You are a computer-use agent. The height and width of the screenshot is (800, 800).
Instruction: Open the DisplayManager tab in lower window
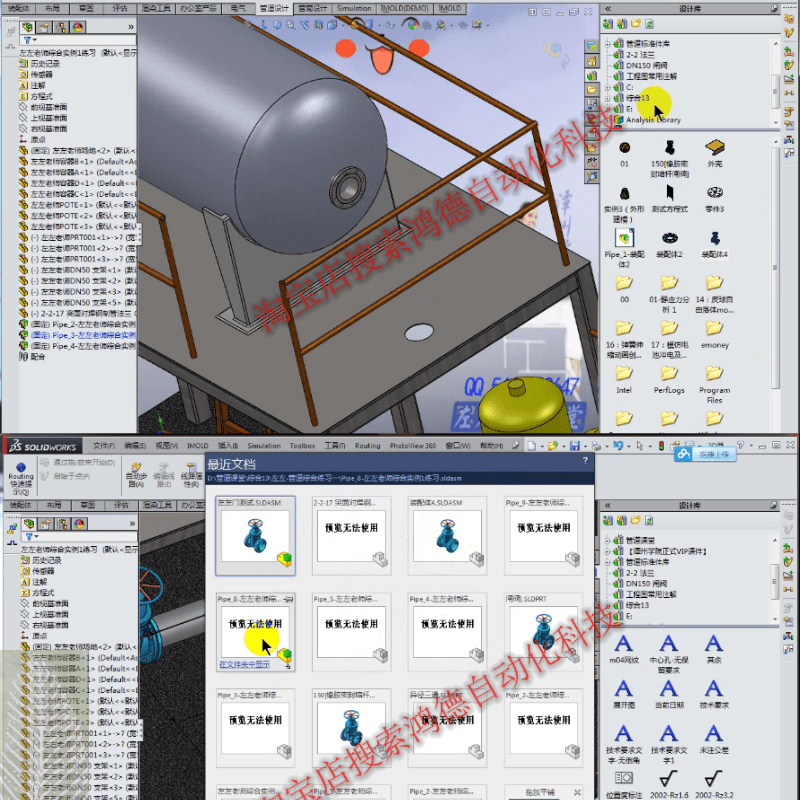tap(80, 523)
